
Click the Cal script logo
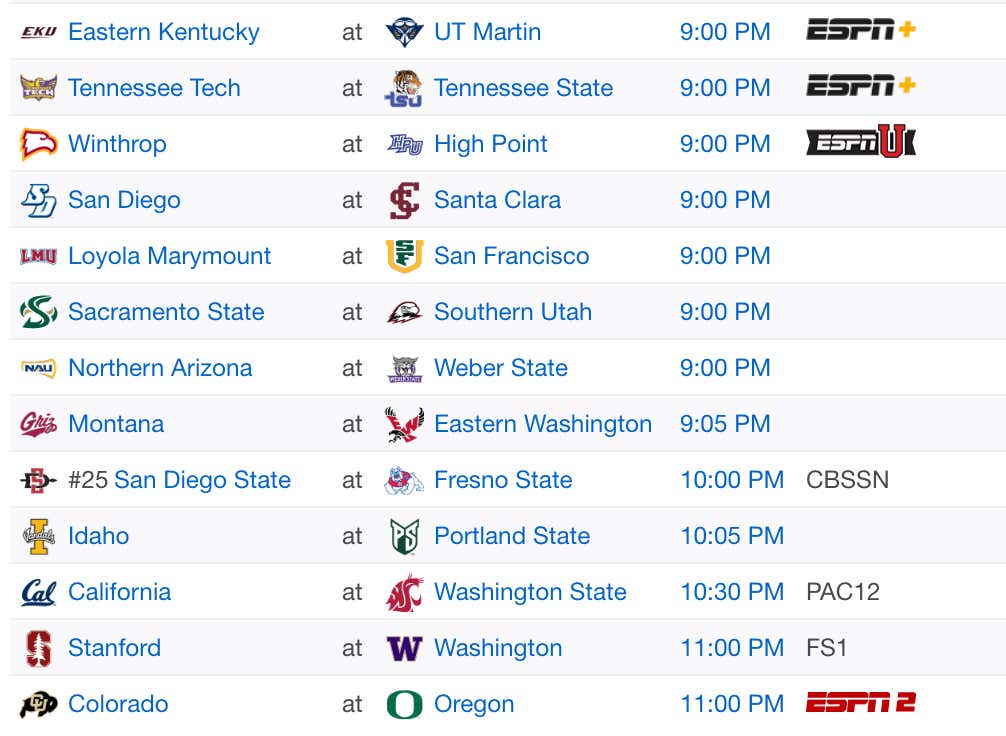coord(38,592)
